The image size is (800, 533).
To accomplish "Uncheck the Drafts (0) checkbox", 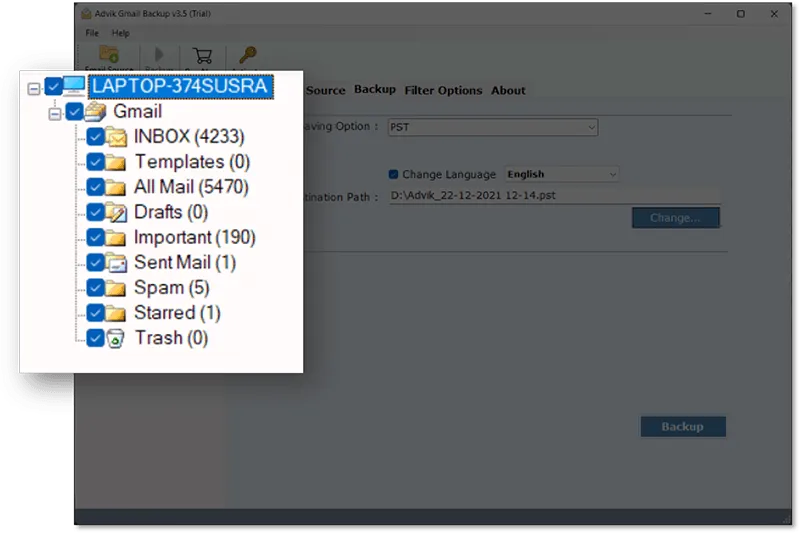I will 95,212.
